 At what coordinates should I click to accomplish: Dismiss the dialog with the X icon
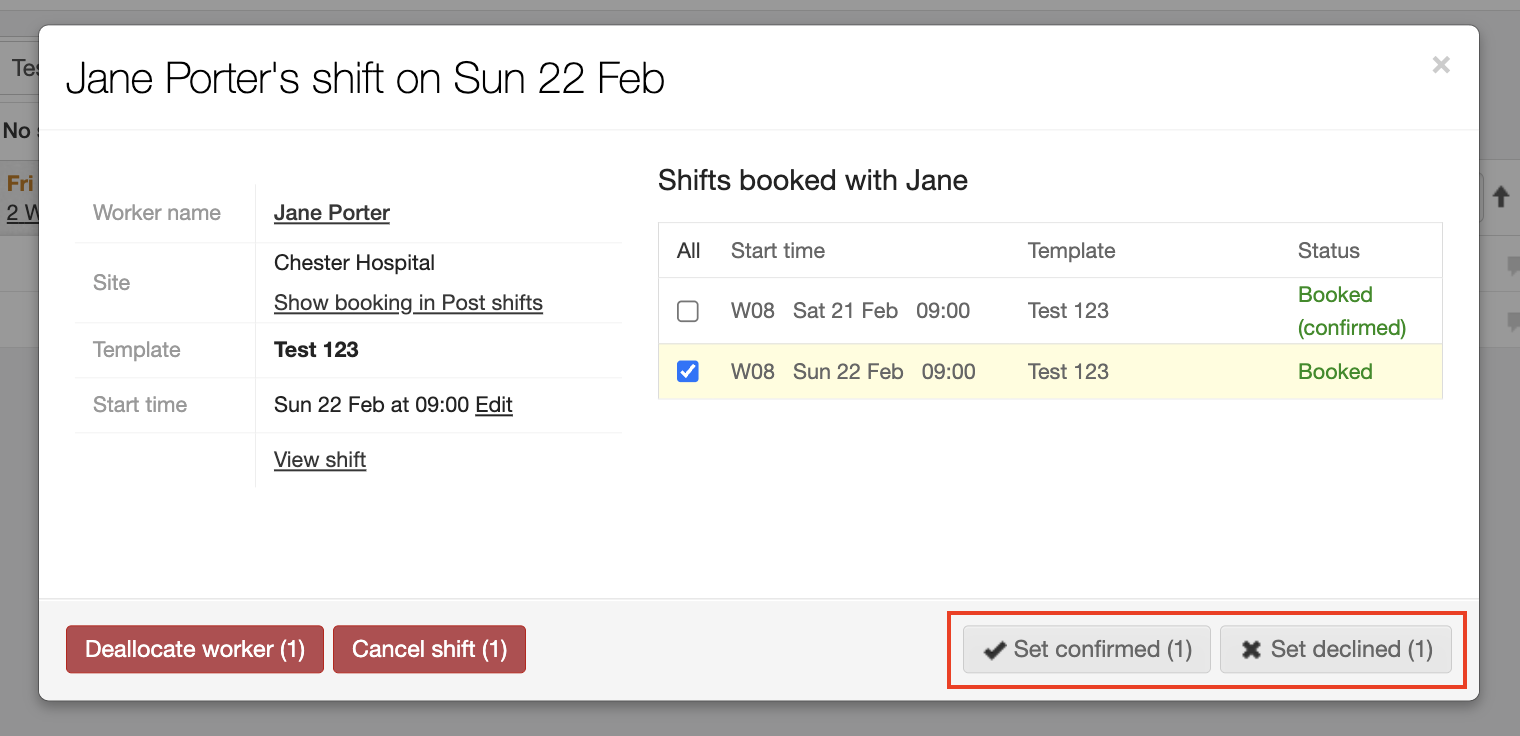click(1441, 64)
